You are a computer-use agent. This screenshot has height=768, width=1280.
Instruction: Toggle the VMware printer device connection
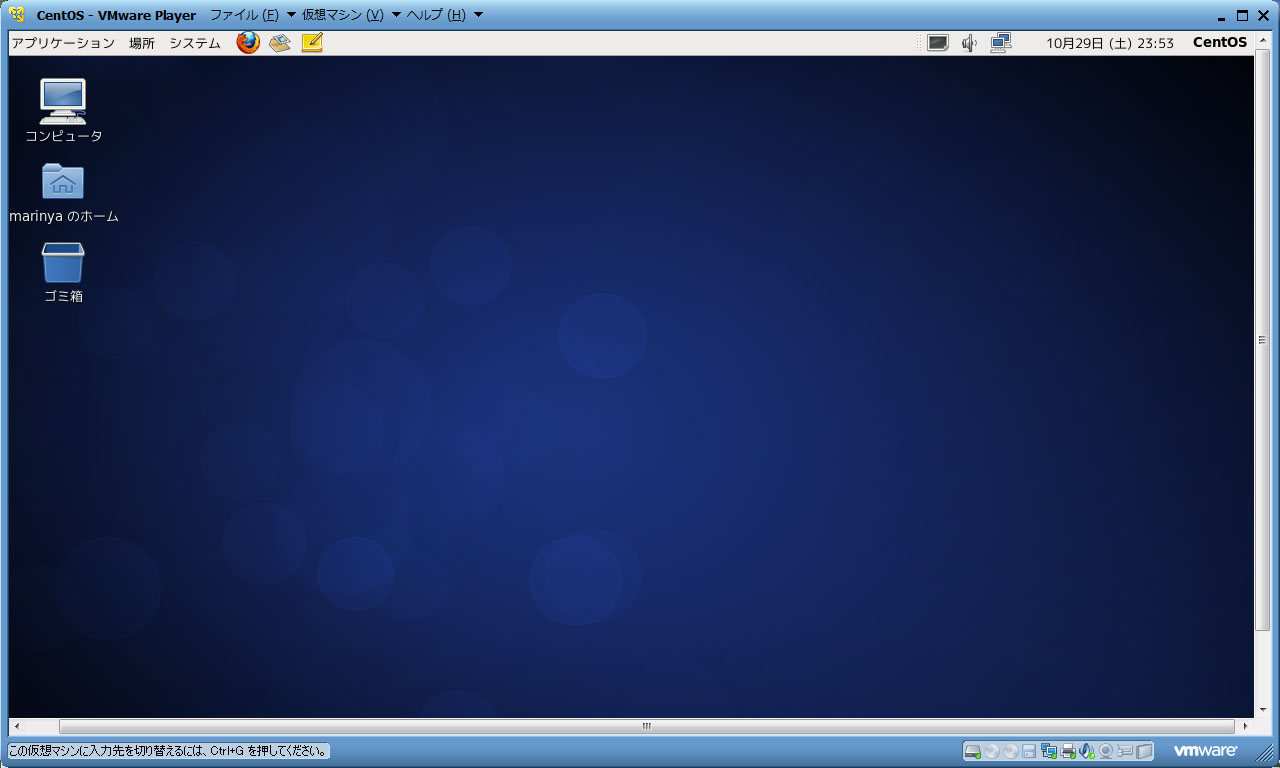(x=1068, y=751)
